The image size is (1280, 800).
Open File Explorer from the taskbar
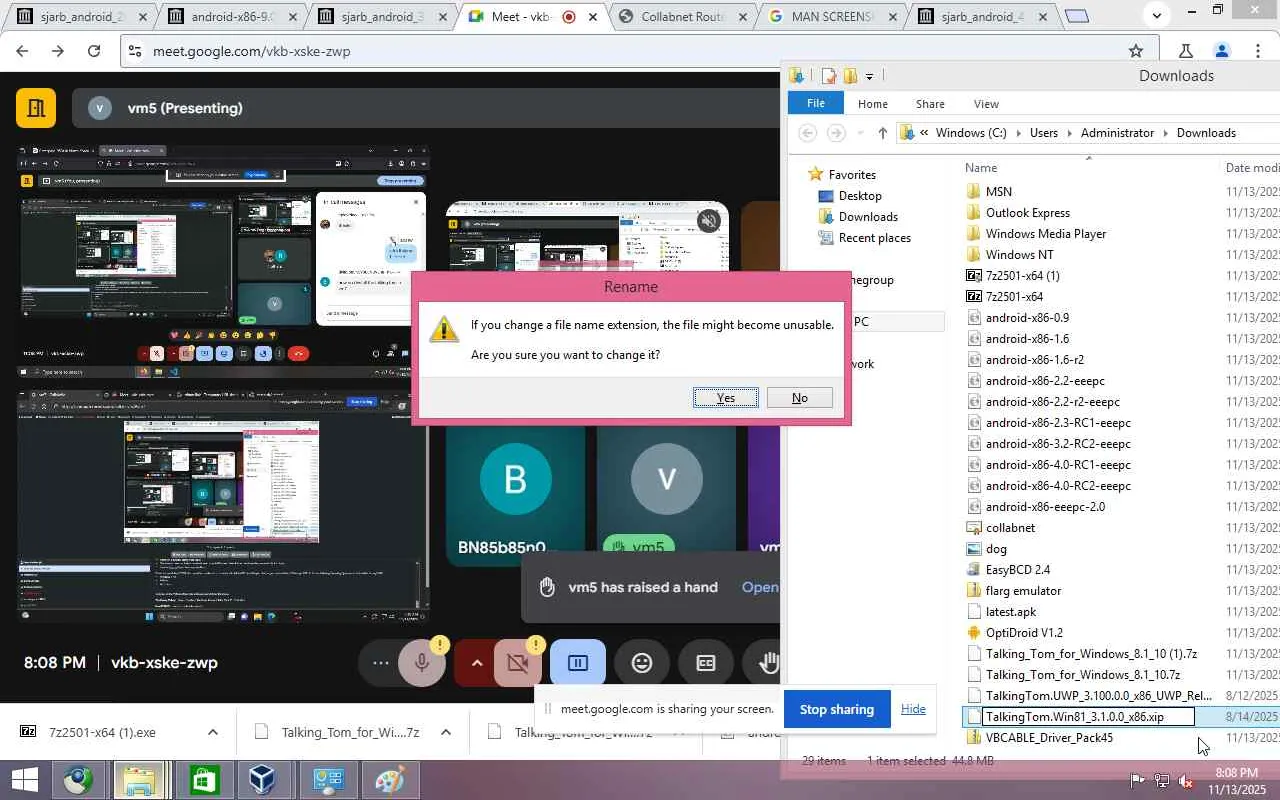tap(138, 779)
